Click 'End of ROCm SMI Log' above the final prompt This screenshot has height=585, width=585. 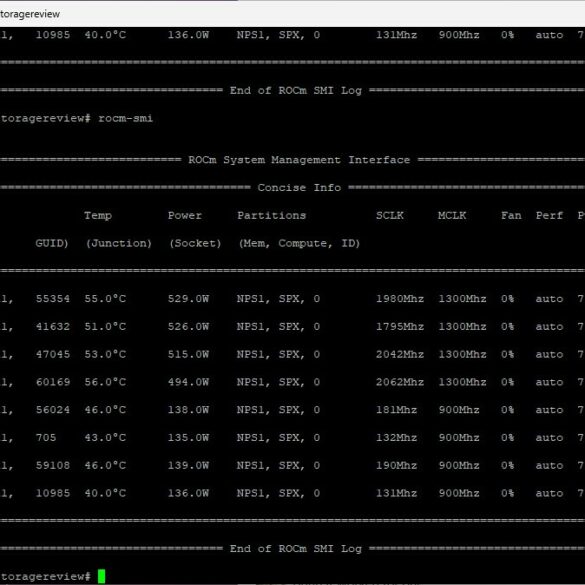296,549
